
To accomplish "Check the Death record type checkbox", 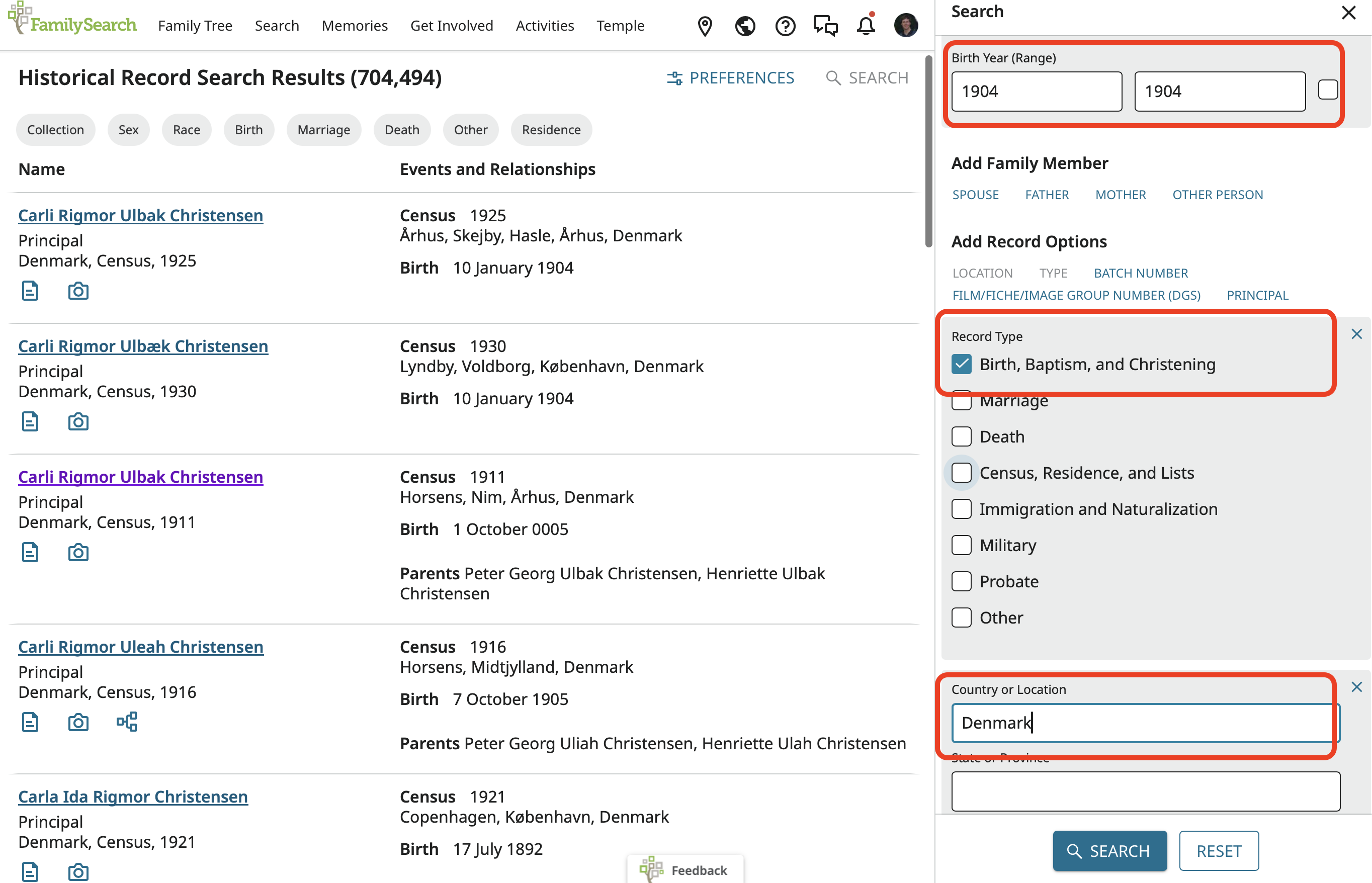I will [x=962, y=437].
